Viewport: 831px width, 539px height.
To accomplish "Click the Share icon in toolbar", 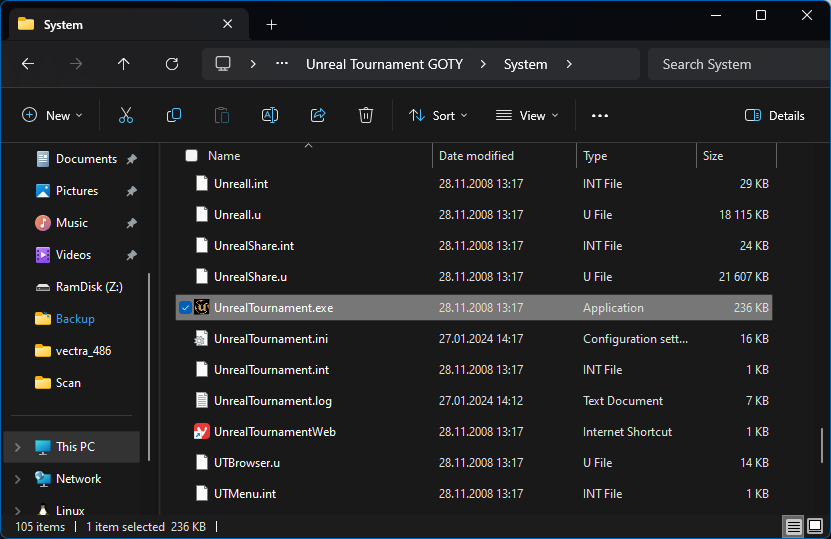I will pyautogui.click(x=318, y=116).
